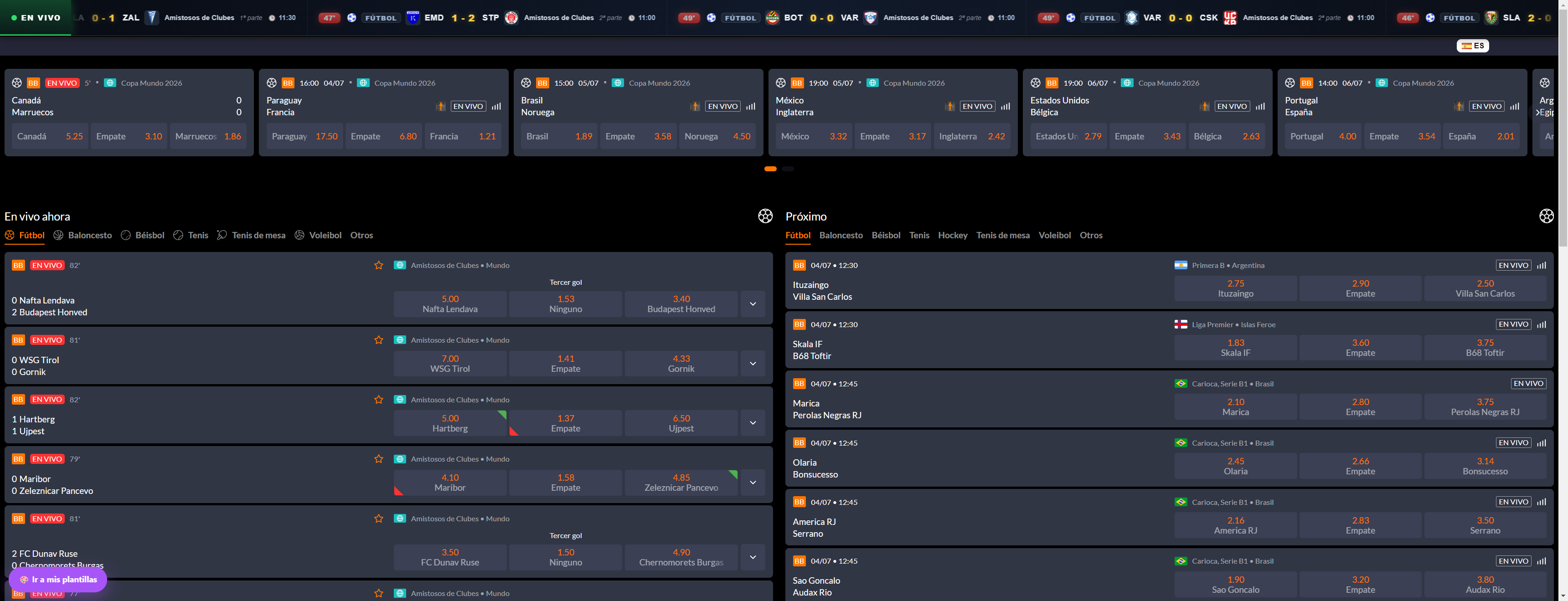Go to second carousel page via dark dot
The width and height of the screenshot is (1568, 601).
(x=788, y=169)
